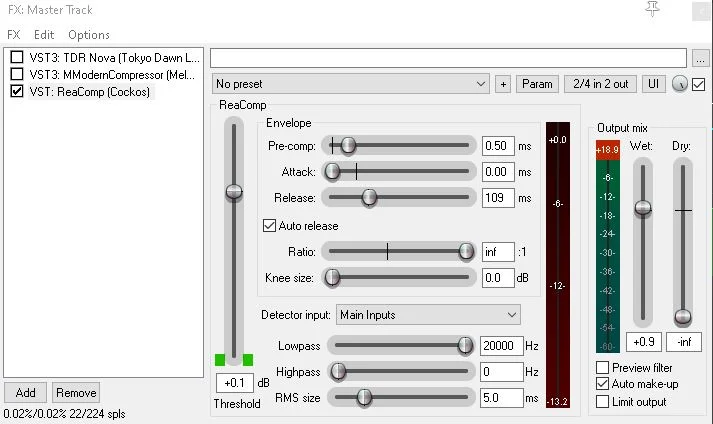Click the plus button beside preset box

502,84
